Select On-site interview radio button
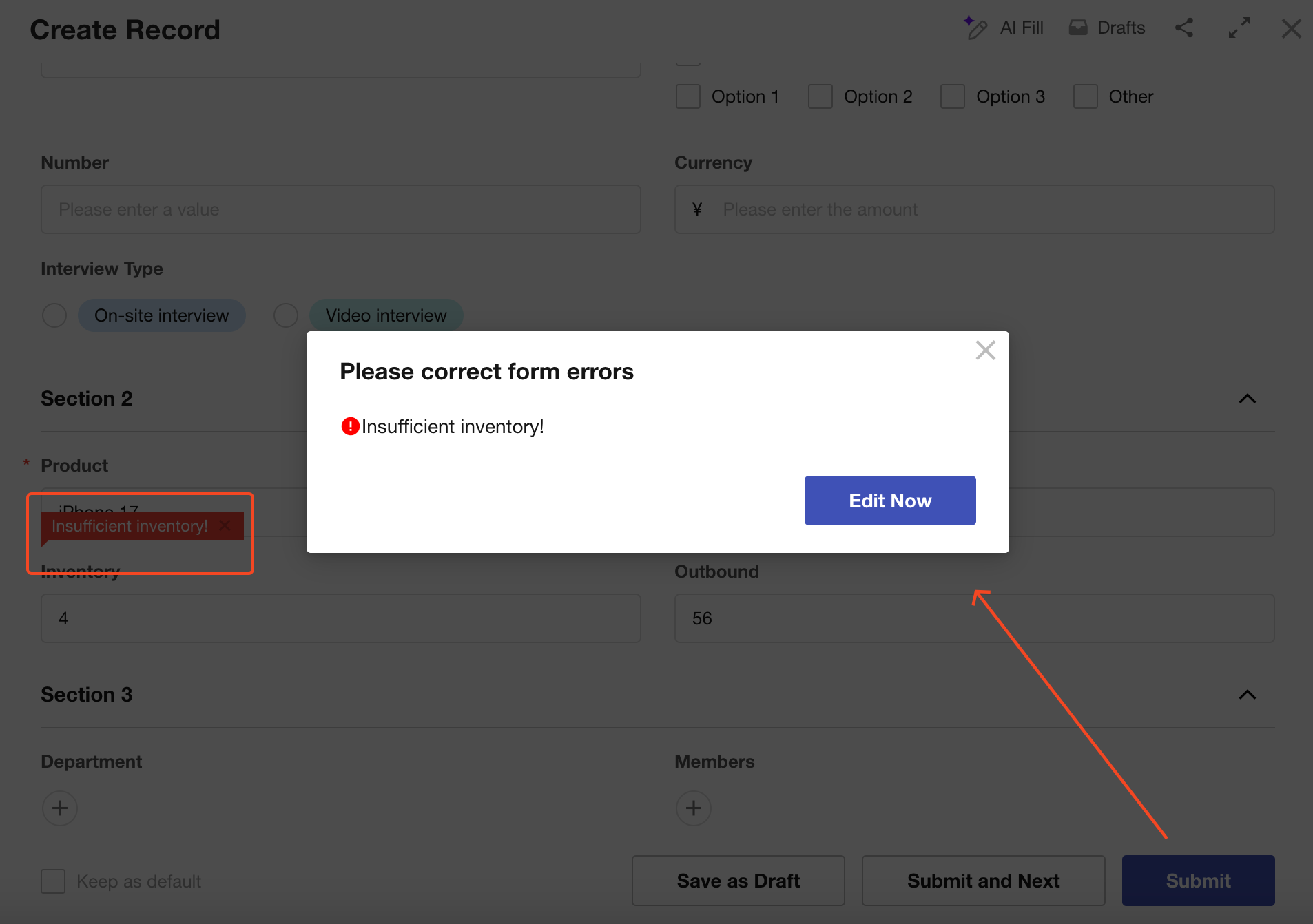 pyautogui.click(x=54, y=315)
